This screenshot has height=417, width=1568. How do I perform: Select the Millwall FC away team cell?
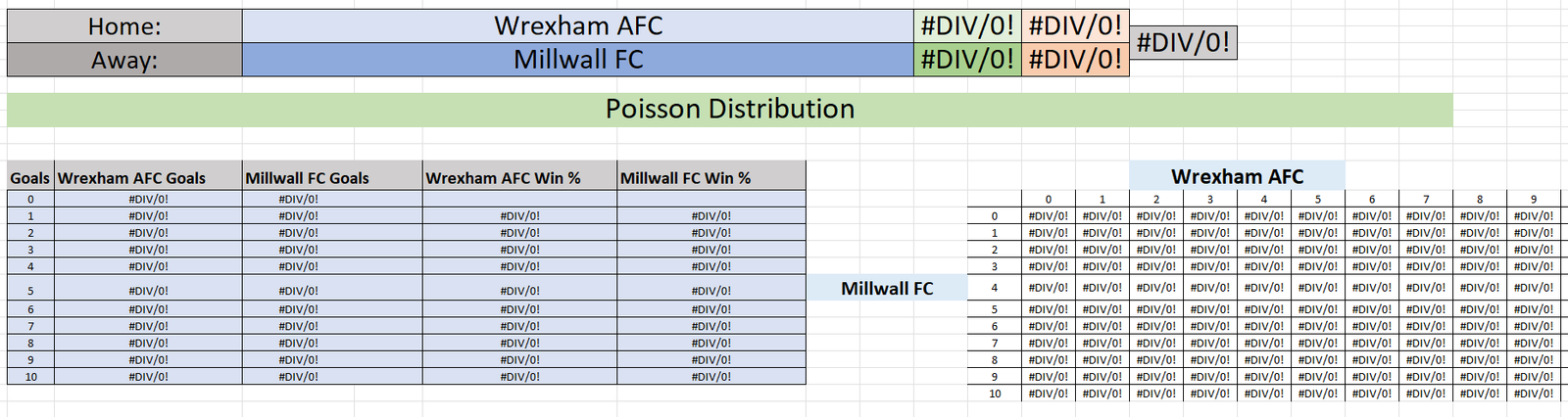[x=578, y=60]
